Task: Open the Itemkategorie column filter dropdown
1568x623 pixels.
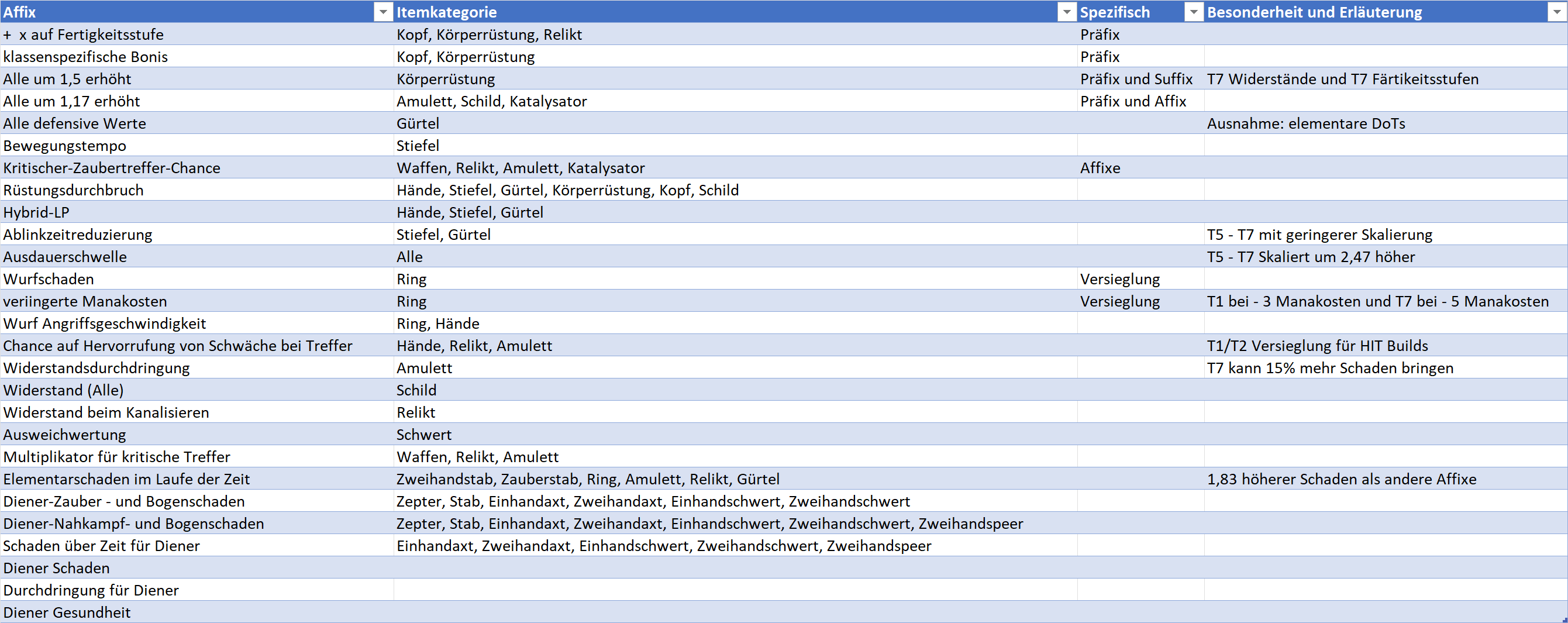Action: [x=1066, y=12]
